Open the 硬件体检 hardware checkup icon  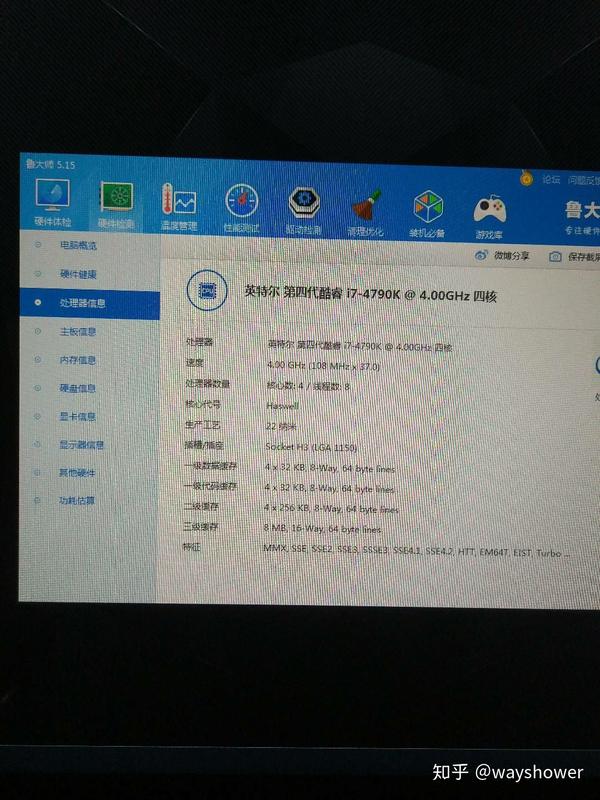coord(53,195)
